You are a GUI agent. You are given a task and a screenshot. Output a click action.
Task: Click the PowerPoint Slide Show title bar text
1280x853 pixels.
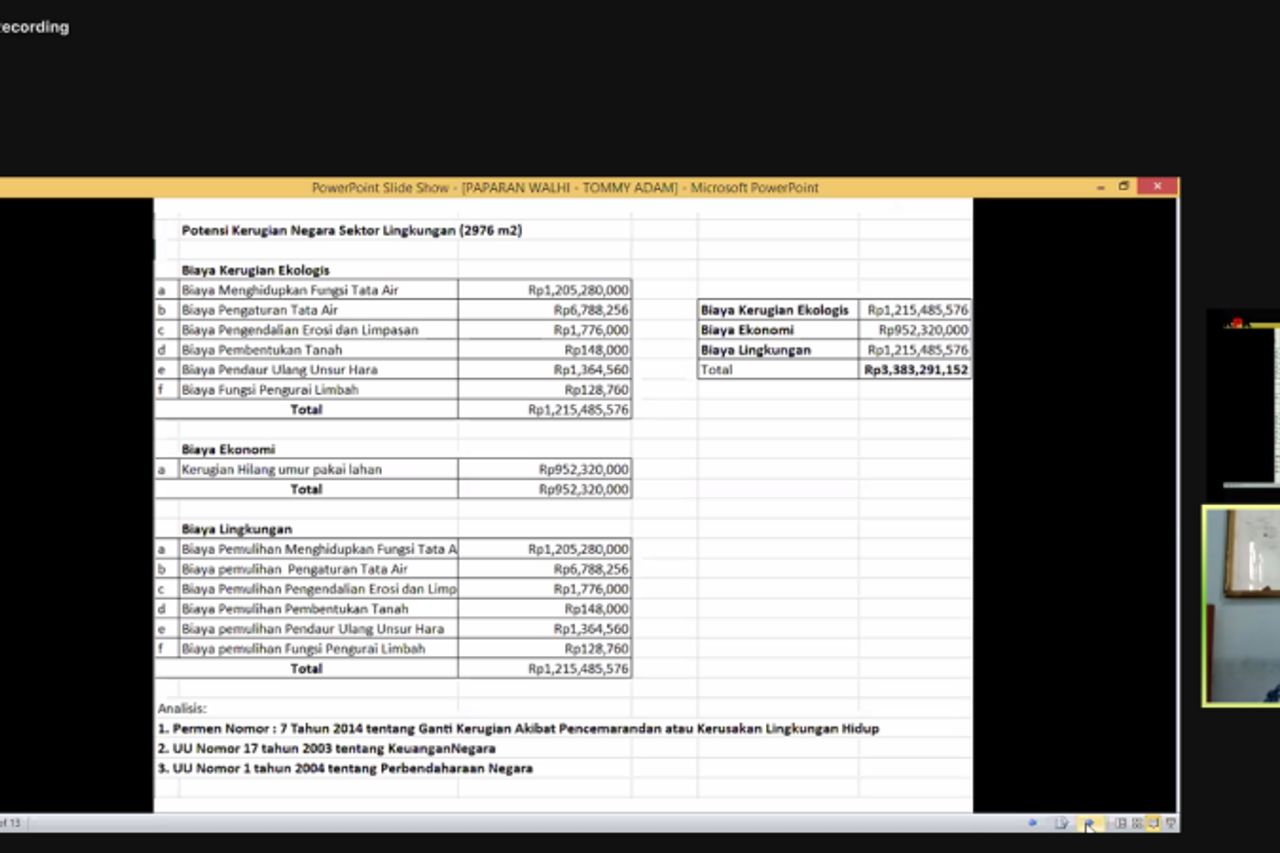[x=565, y=187]
